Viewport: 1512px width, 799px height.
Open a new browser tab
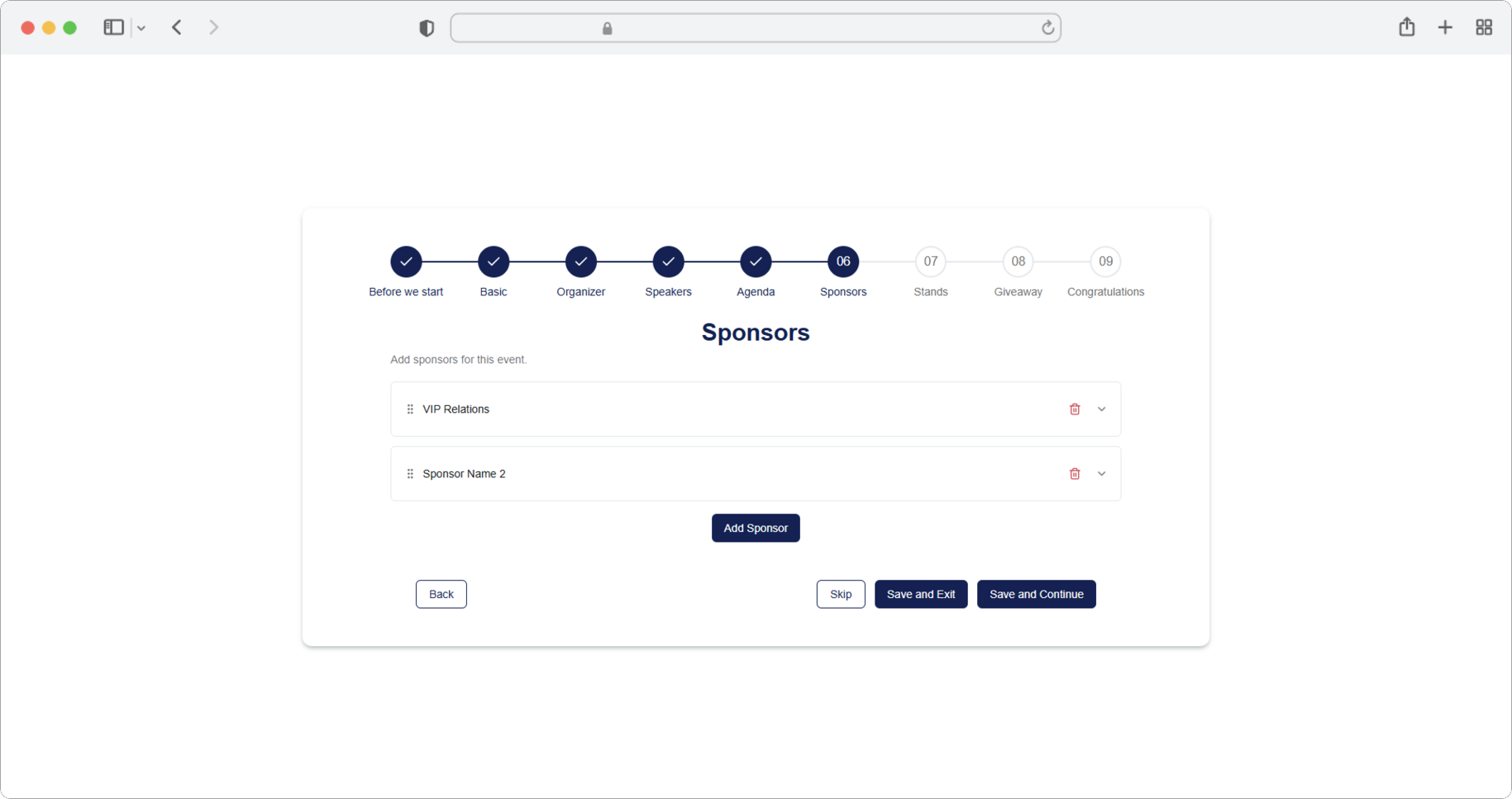[1445, 27]
